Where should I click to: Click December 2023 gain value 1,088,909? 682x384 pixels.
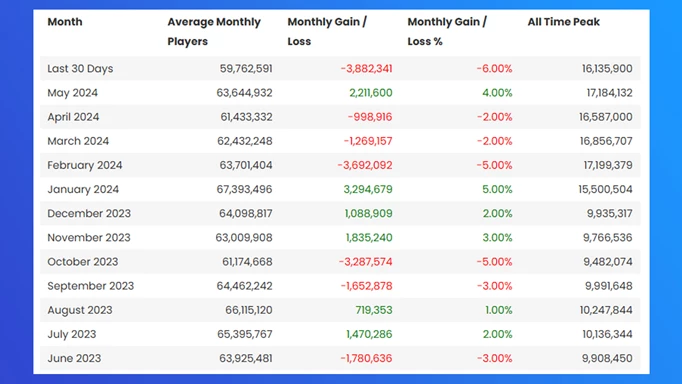click(368, 214)
